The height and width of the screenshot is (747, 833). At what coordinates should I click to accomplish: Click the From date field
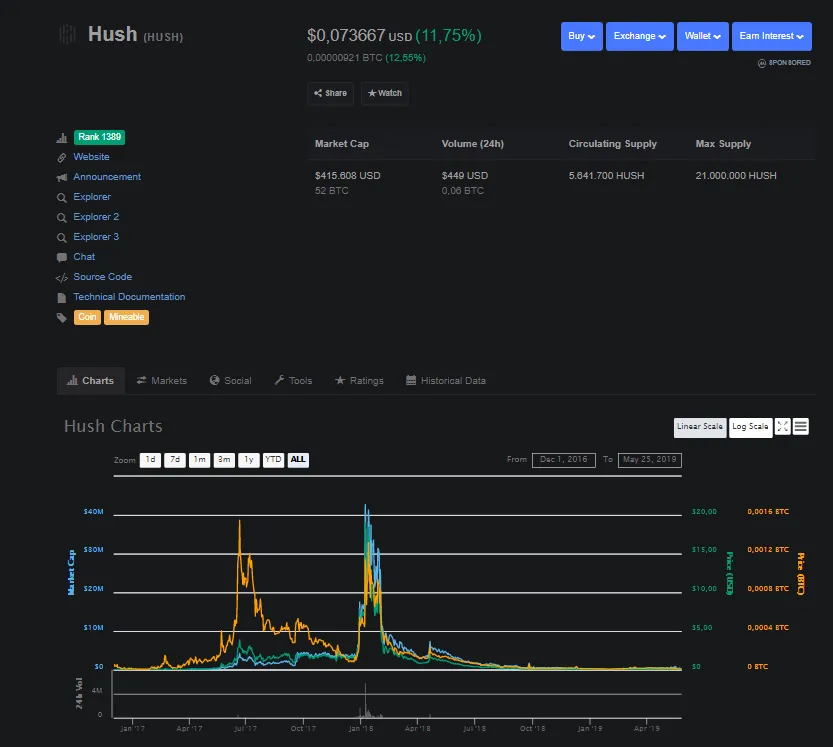(x=563, y=460)
